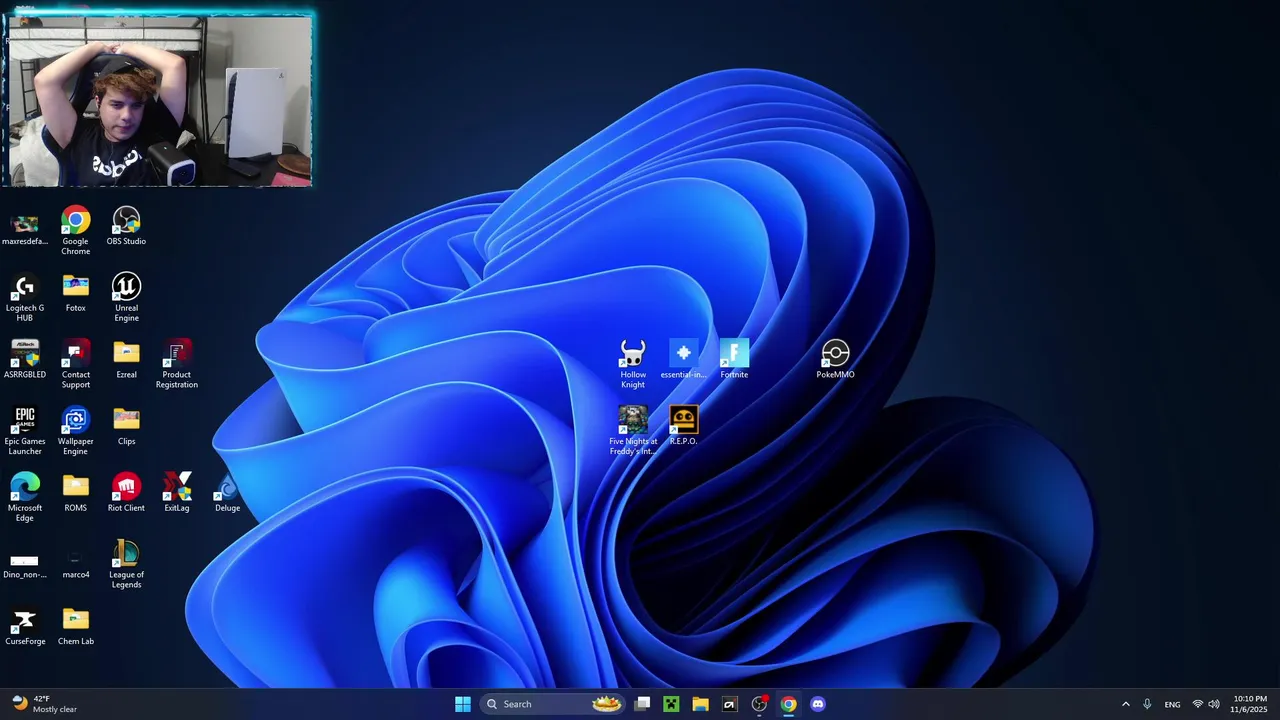This screenshot has height=720, width=1280.
Task: Select the Hollow Knight game icon
Action: click(x=633, y=364)
